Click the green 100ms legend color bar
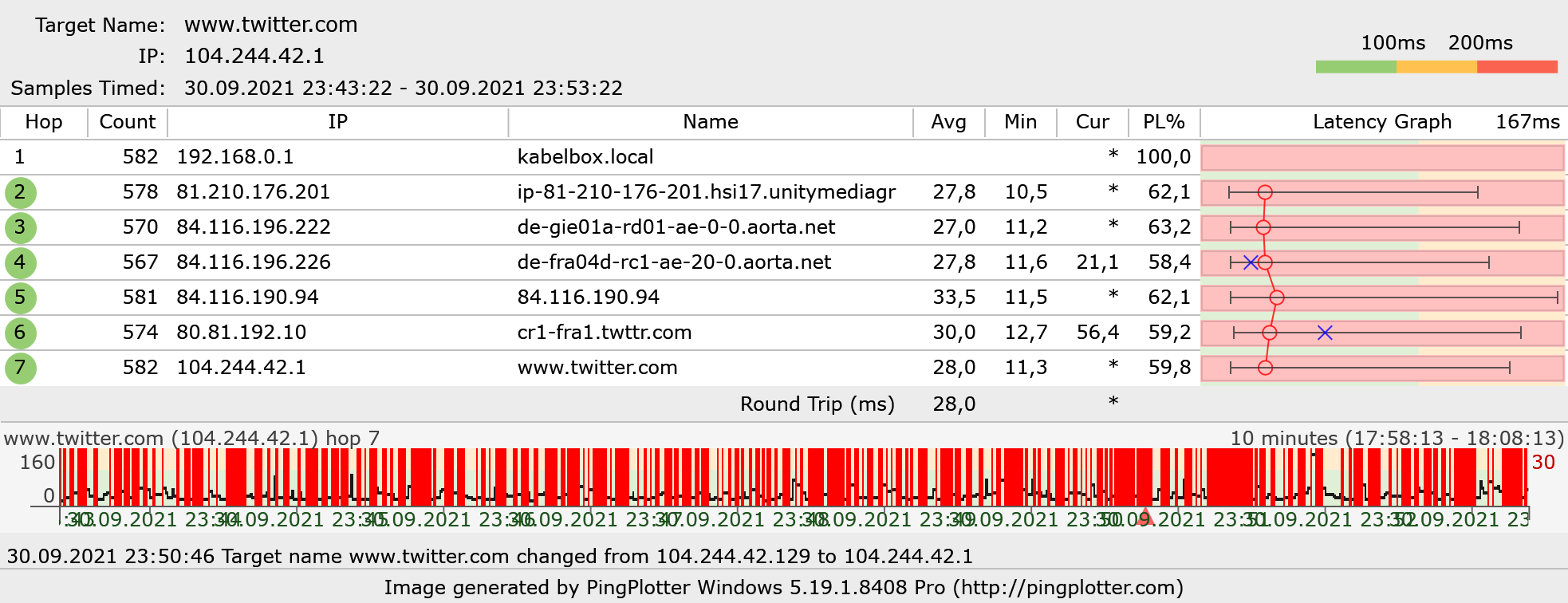This screenshot has height=603, width=1568. [x=1356, y=67]
